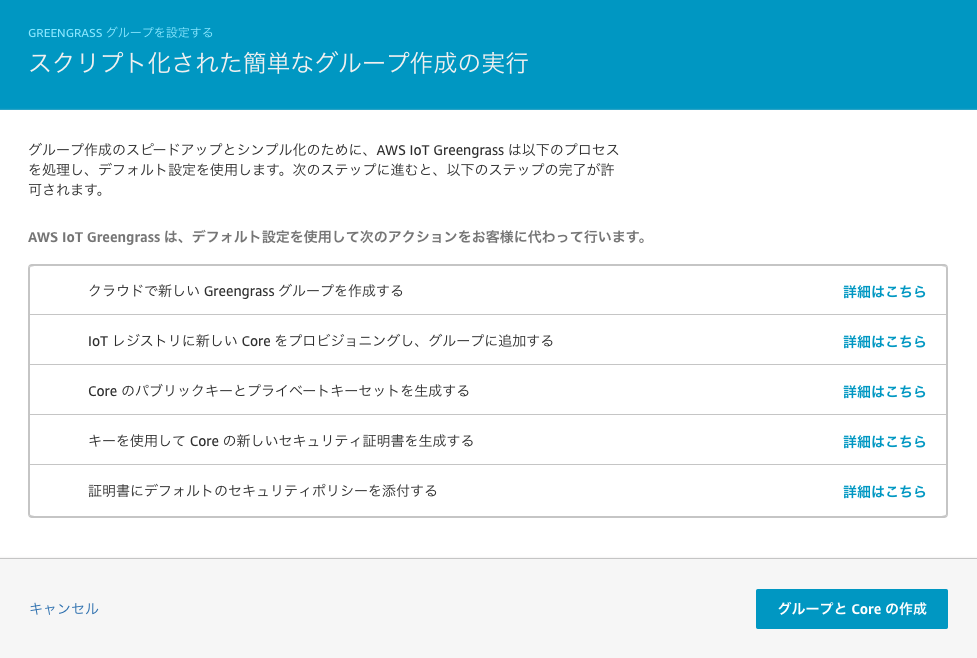Open 詳細はこちら for default security policy row
The image size is (977, 658).
(884, 491)
